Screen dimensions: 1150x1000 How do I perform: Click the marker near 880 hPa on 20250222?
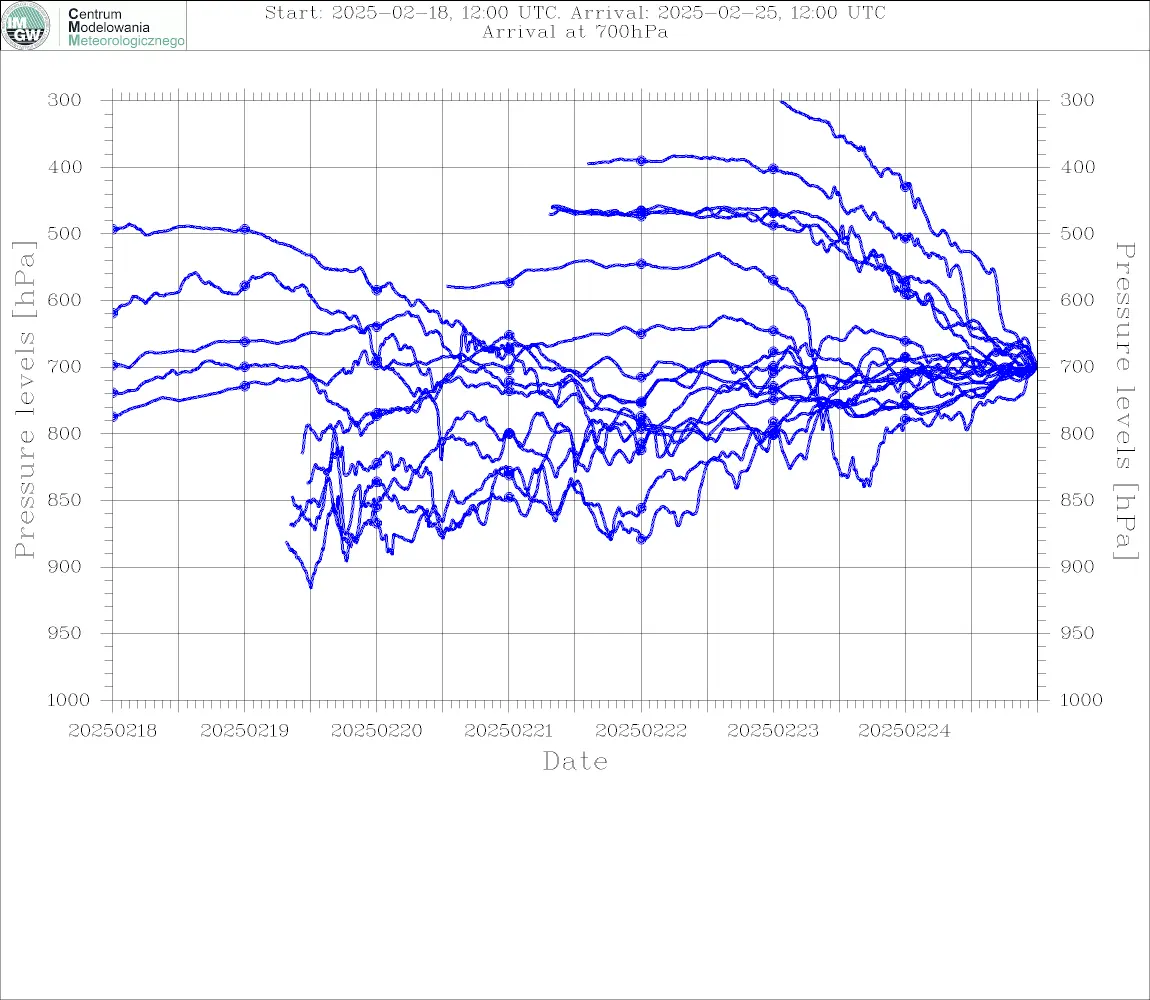pyautogui.click(x=641, y=539)
